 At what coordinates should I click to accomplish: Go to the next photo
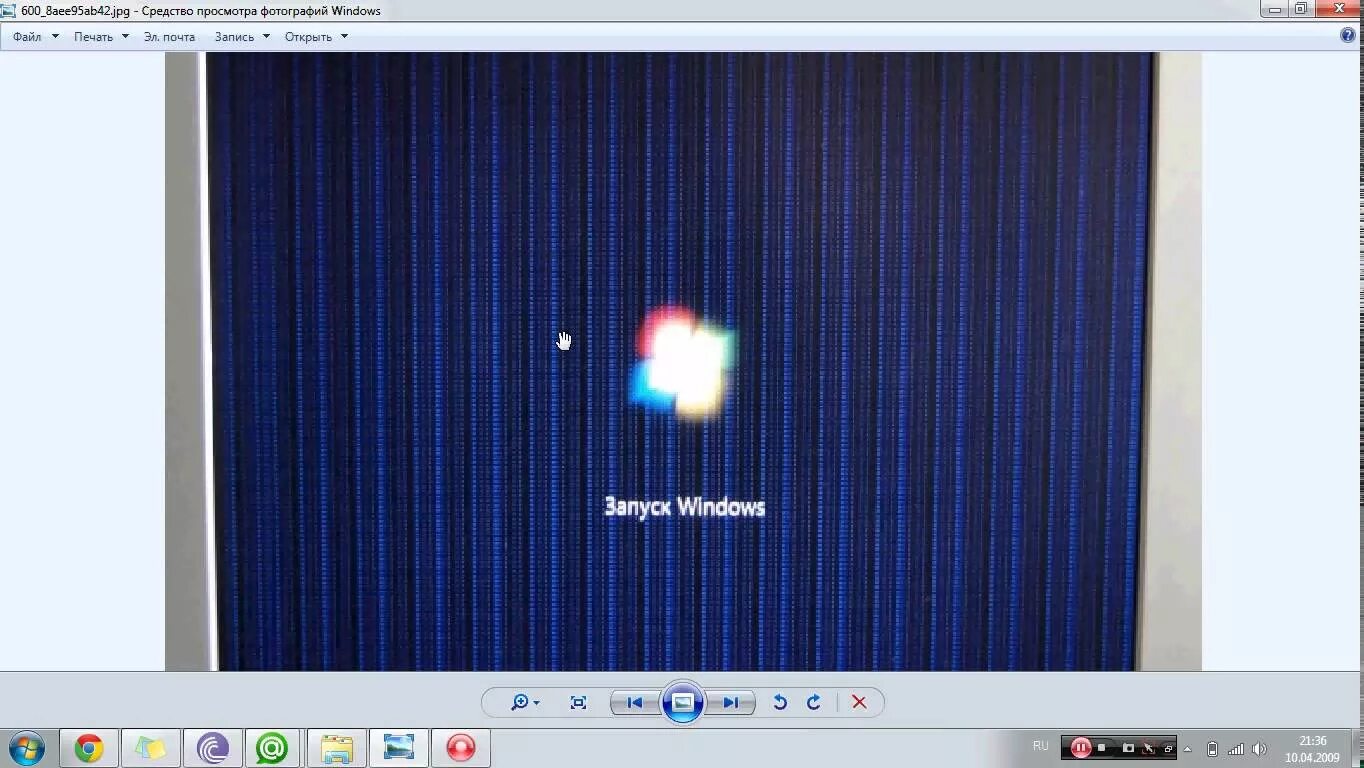point(731,702)
